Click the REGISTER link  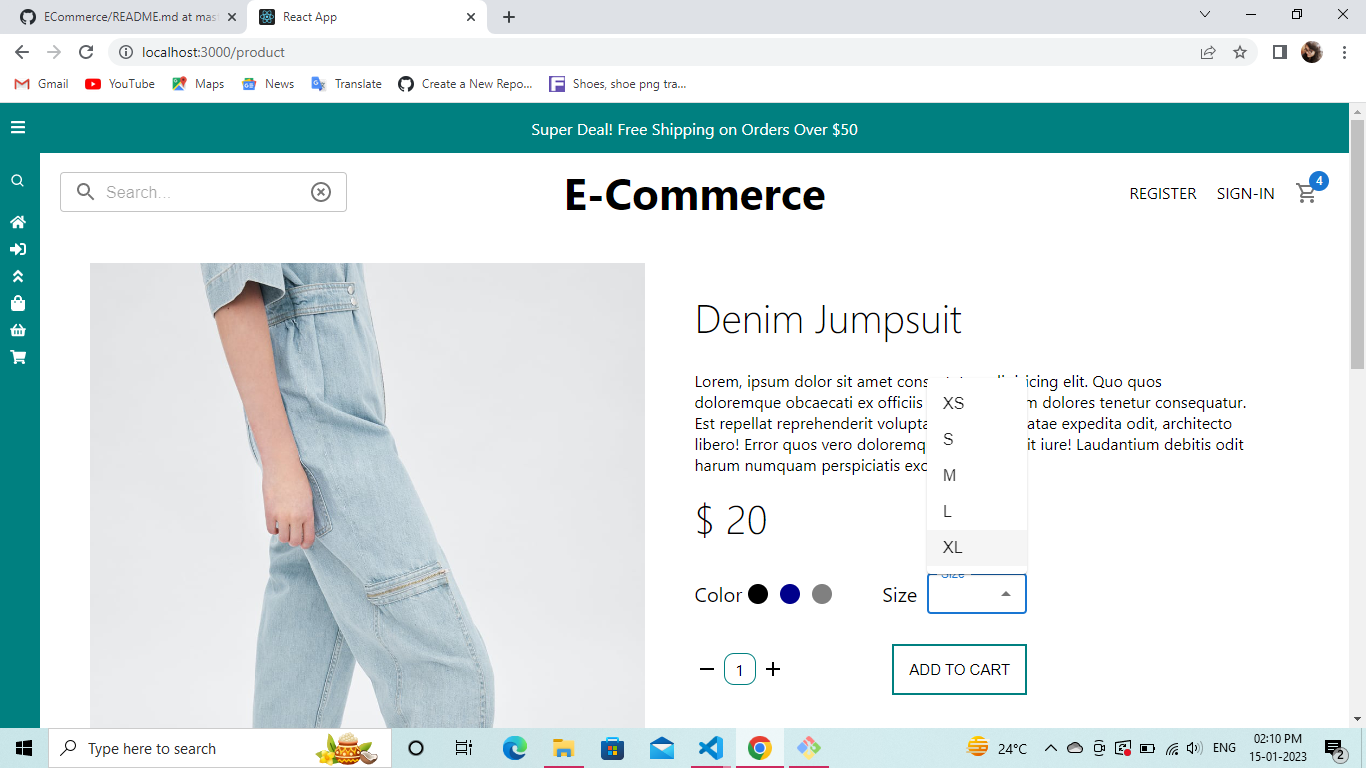pyautogui.click(x=1162, y=193)
